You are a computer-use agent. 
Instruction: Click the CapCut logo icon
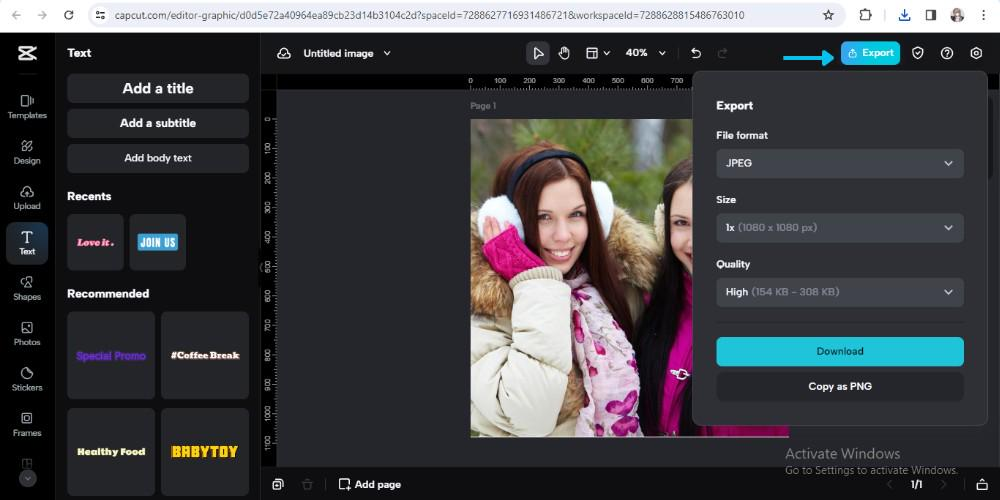pos(27,54)
